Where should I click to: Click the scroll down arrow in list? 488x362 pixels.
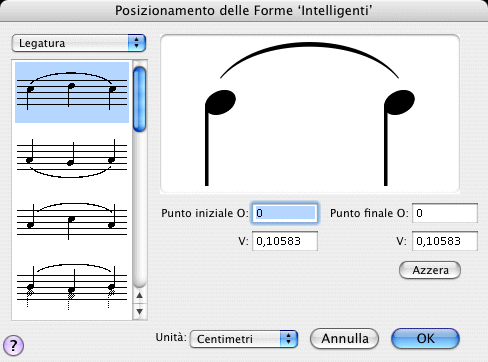[140, 312]
